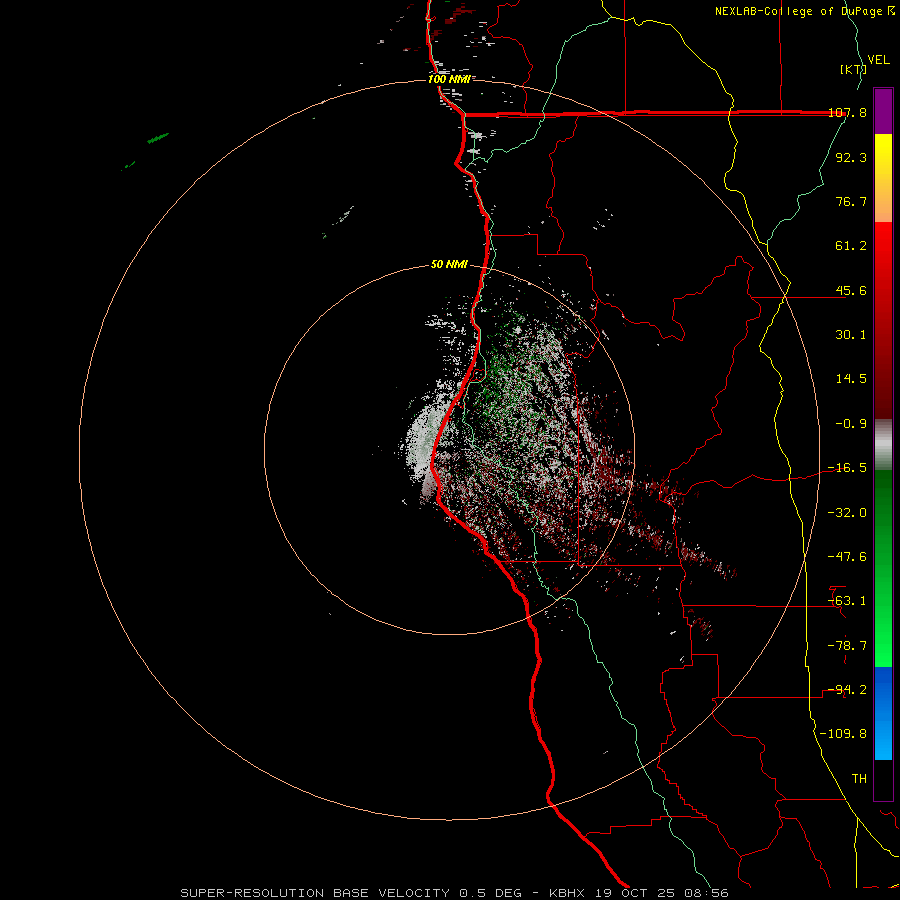Pick the yellow-orange segment of the color scale
Viewport: 900px width, 900px height.
point(883,178)
